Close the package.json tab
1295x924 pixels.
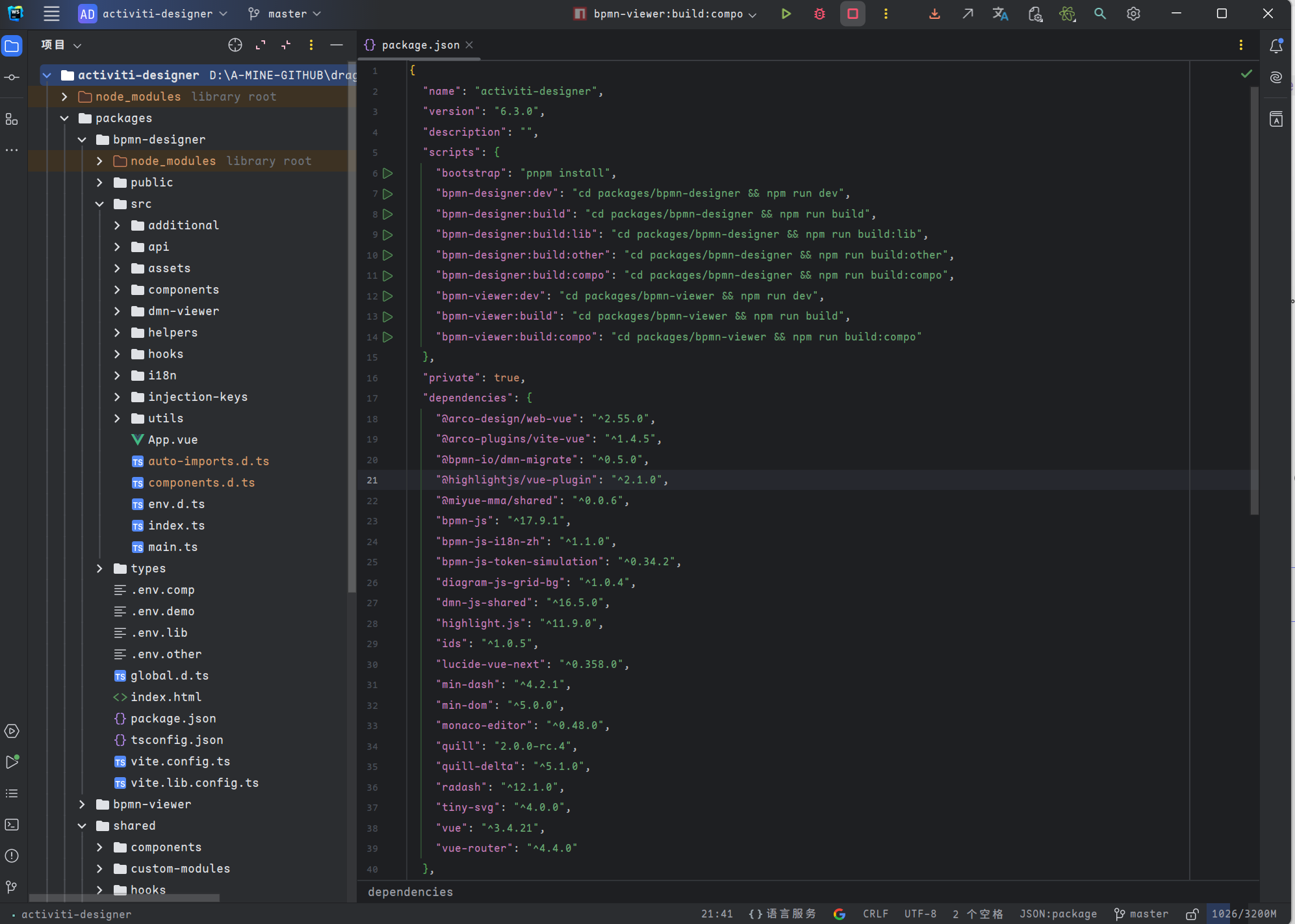click(469, 45)
